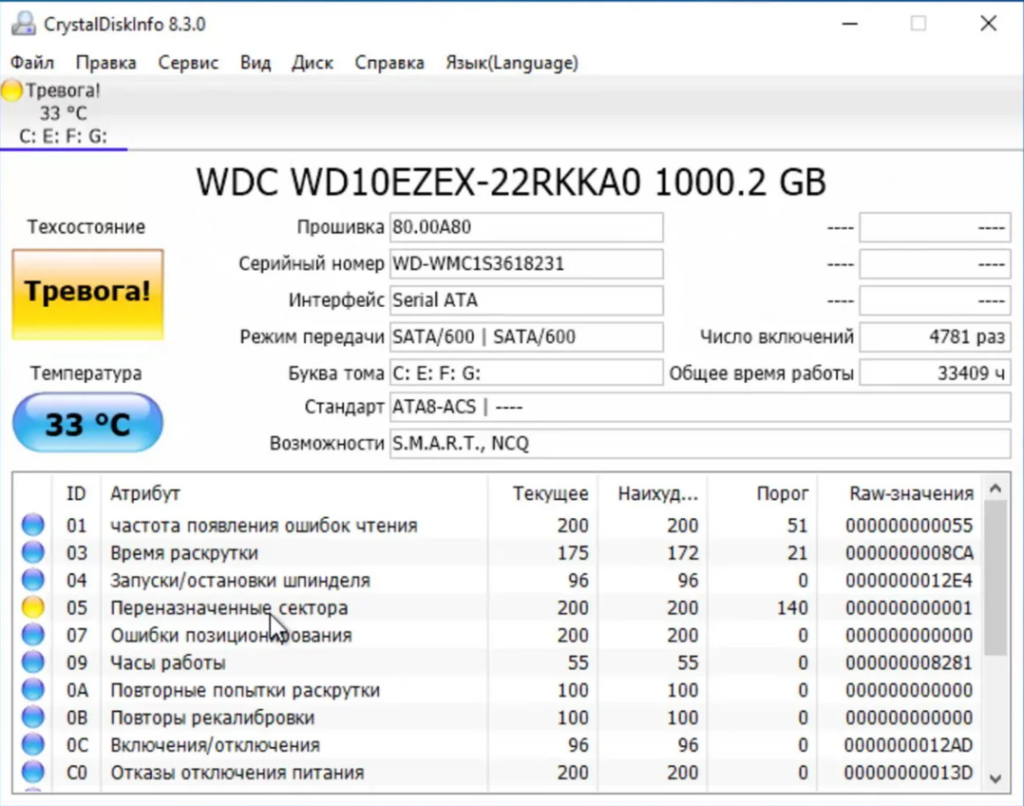1024x806 pixels.
Task: Open the Файл menu
Action: click(32, 63)
